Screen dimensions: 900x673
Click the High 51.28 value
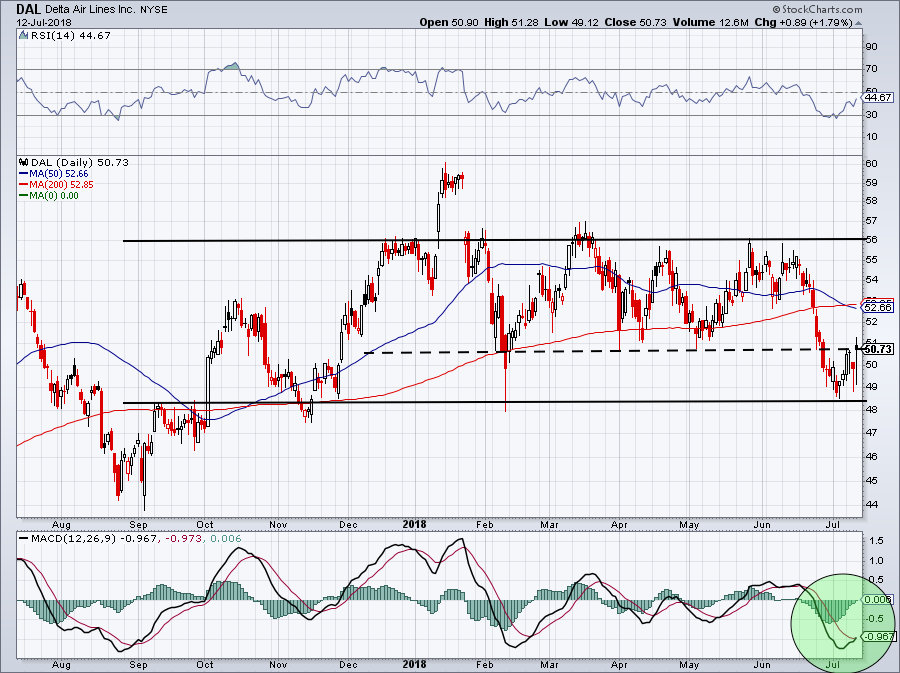click(511, 22)
